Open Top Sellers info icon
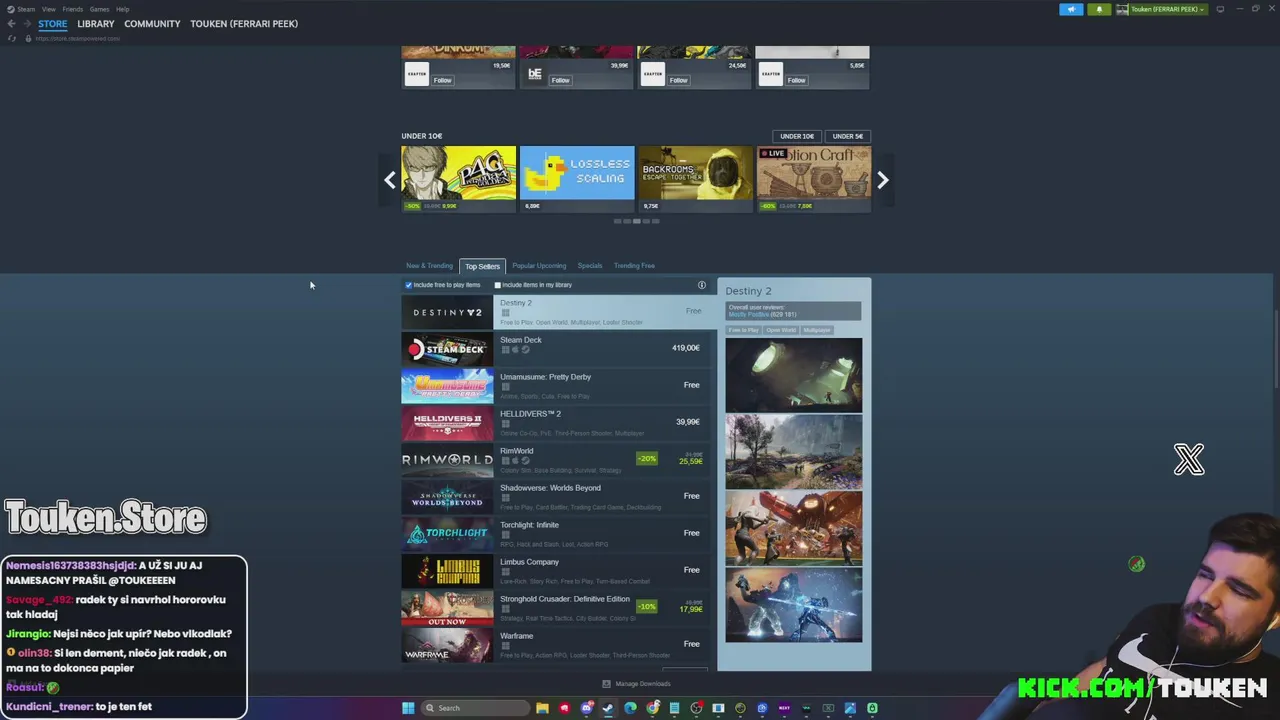 click(701, 285)
